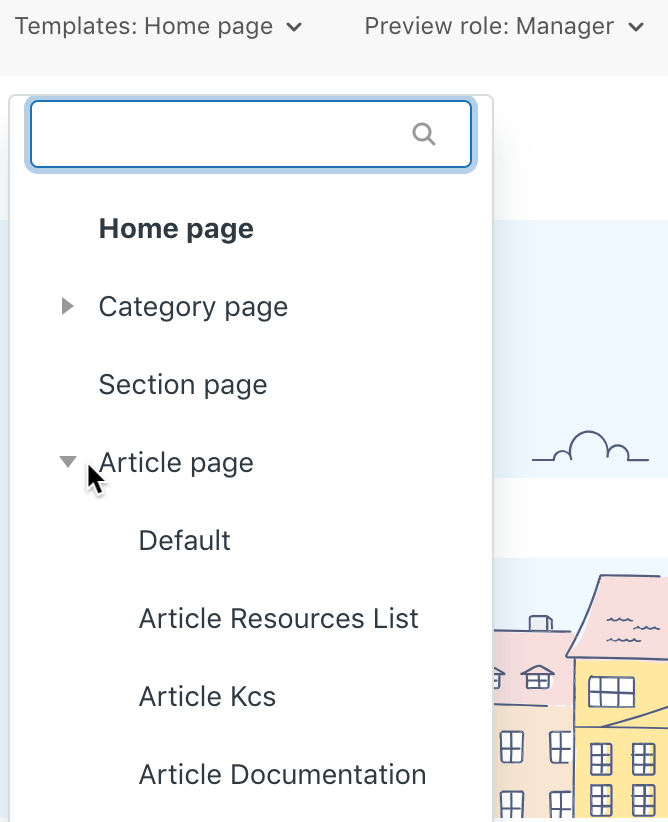Select the Section page template
668x822 pixels.
pyautogui.click(x=182, y=384)
